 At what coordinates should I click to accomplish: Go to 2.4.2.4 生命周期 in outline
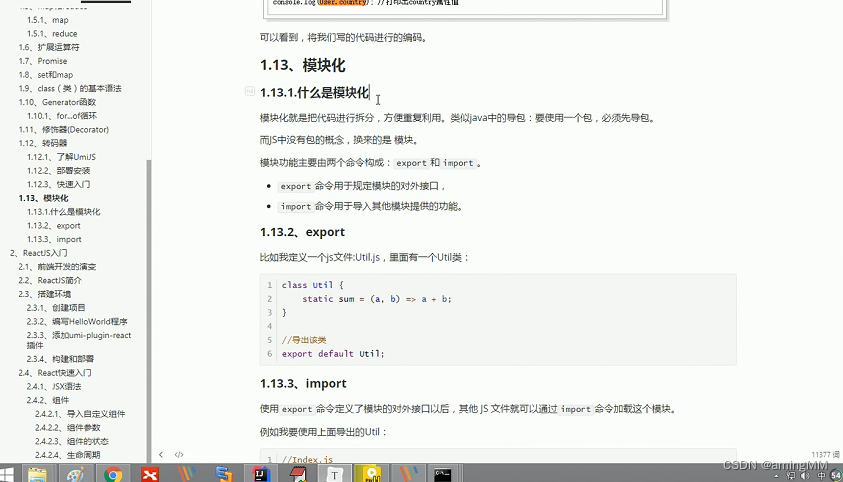(68, 455)
